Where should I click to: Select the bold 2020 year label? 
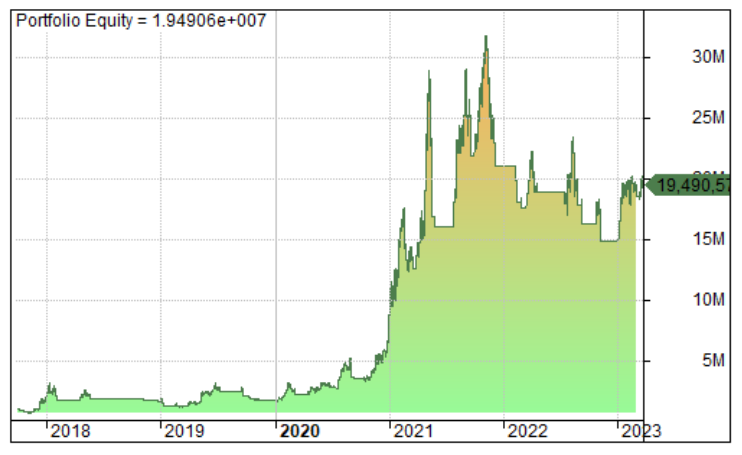(x=300, y=431)
